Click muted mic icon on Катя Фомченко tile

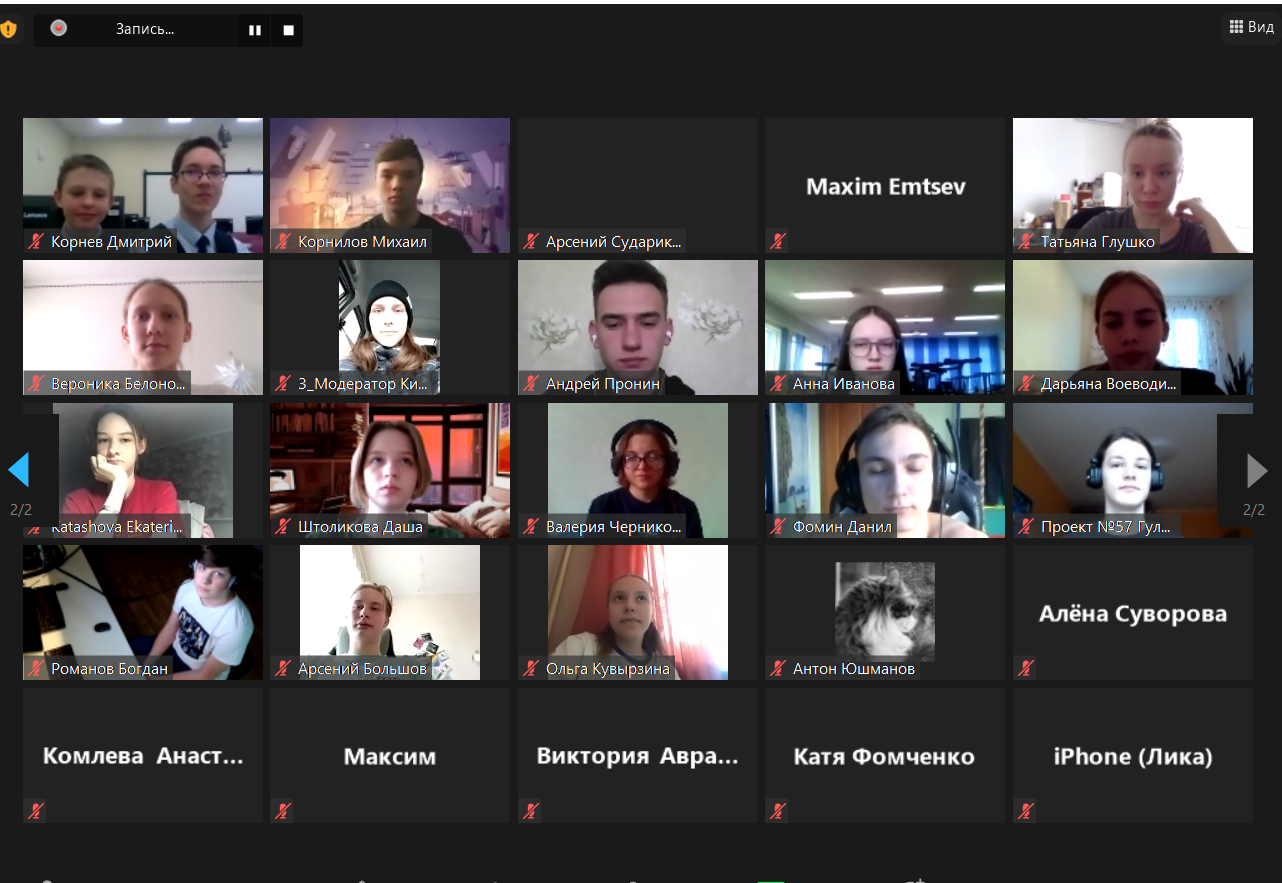778,811
